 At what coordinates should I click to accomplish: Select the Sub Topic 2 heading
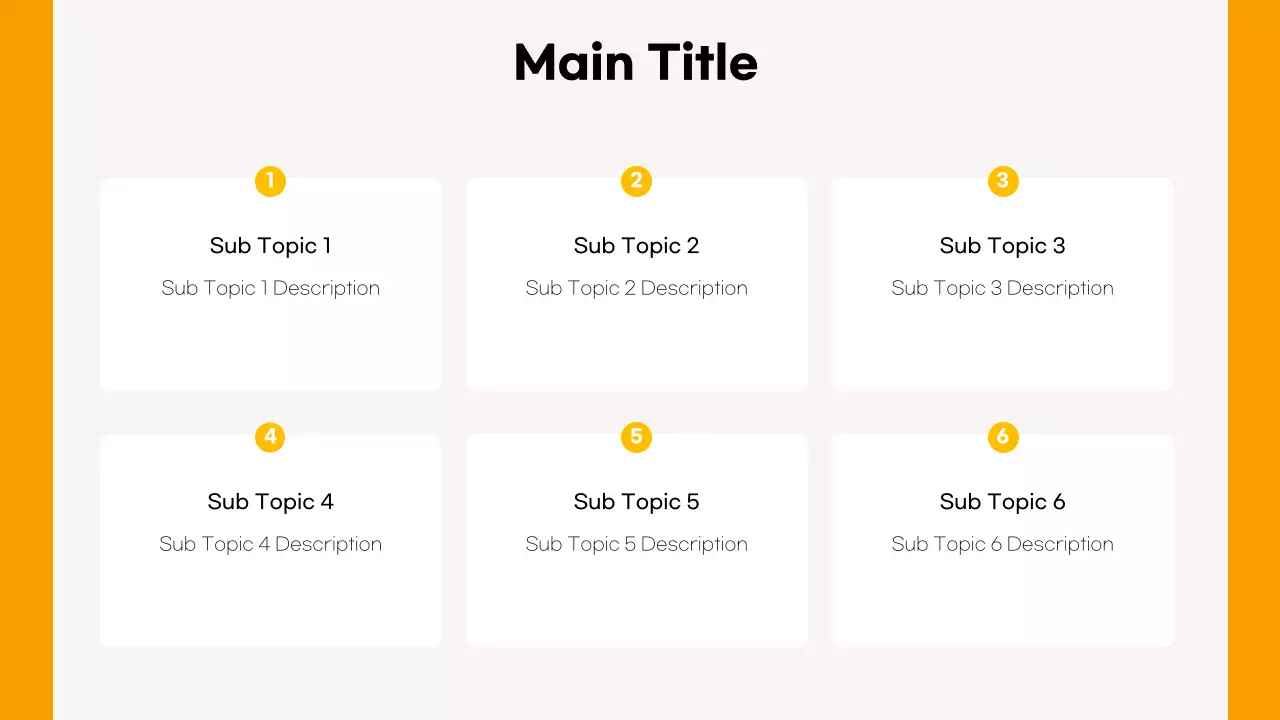tap(636, 246)
